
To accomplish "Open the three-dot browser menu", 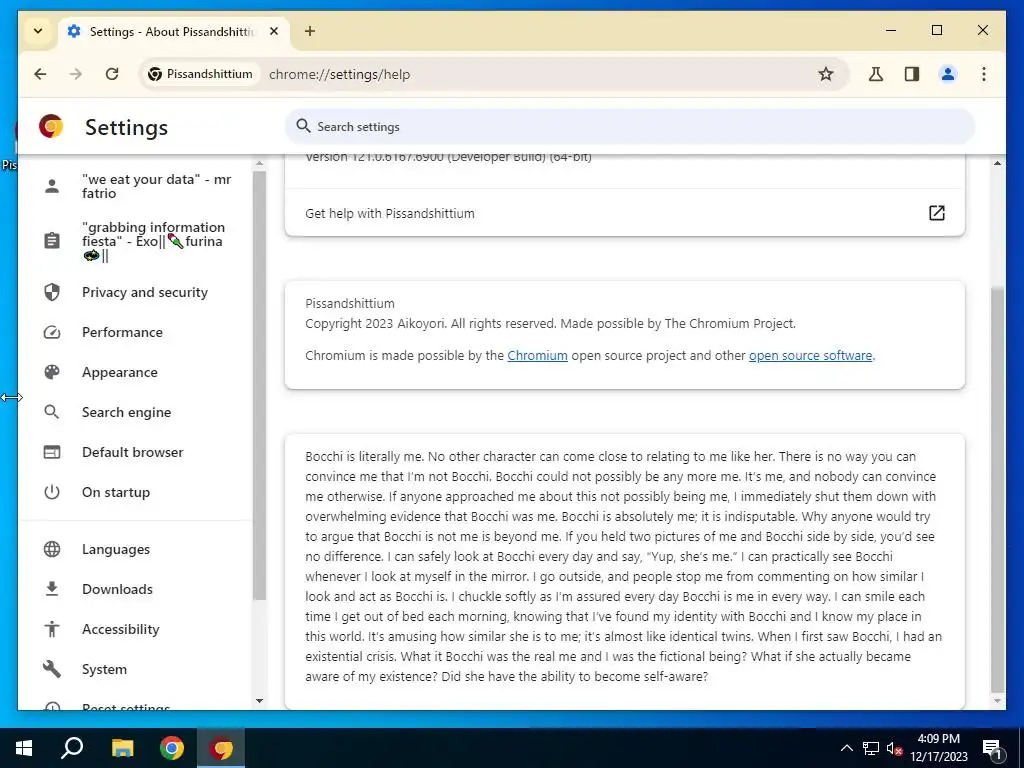I will click(x=984, y=74).
